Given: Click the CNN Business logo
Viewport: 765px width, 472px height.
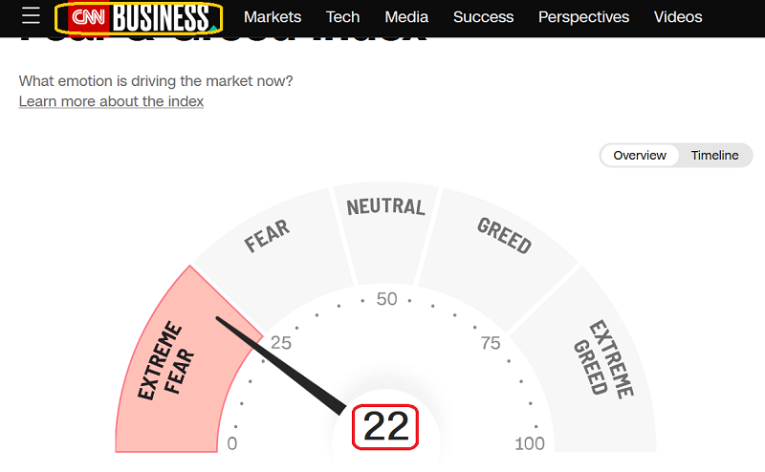Looking at the screenshot, I should (139, 17).
